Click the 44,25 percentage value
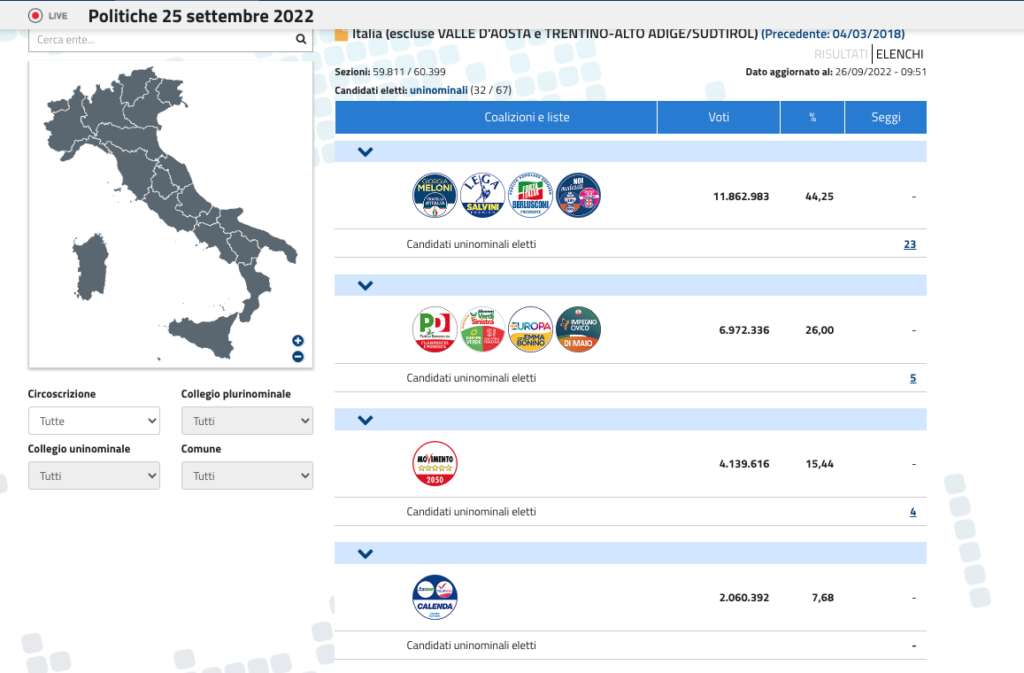The image size is (1024, 673). (x=819, y=196)
